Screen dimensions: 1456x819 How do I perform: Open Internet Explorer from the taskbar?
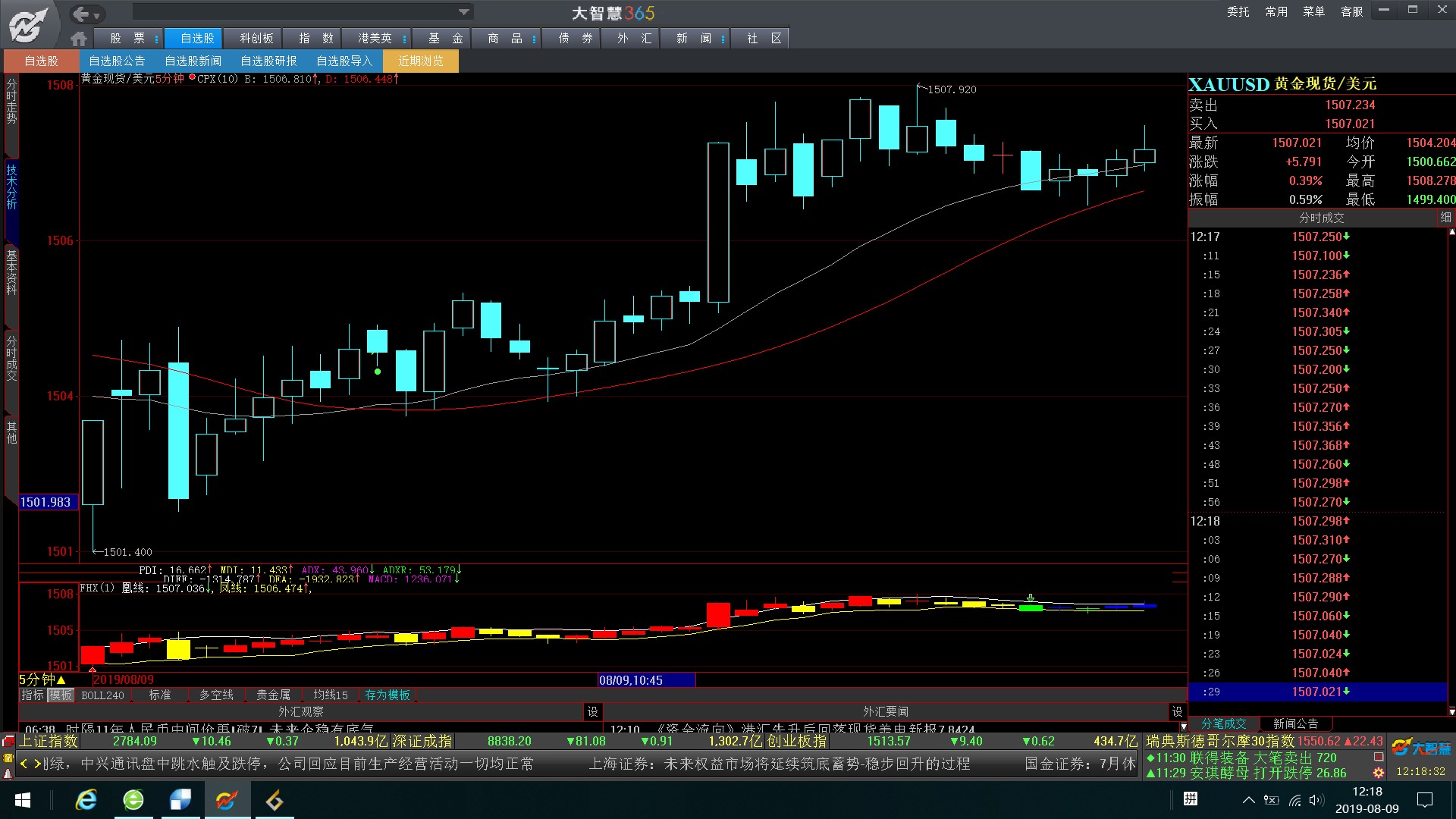pyautogui.click(x=86, y=799)
